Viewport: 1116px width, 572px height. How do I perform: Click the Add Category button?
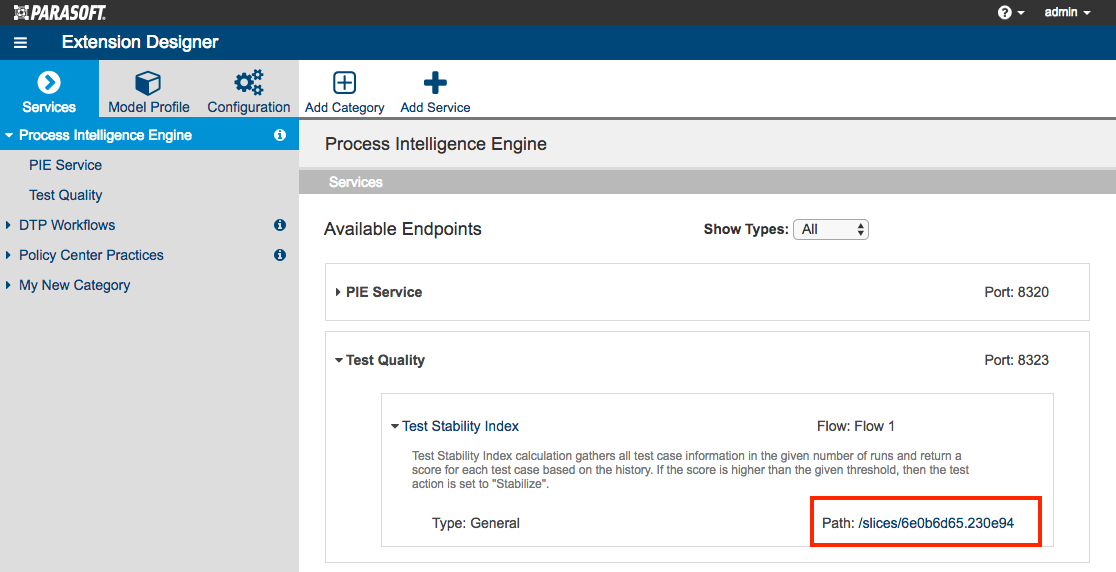(344, 92)
